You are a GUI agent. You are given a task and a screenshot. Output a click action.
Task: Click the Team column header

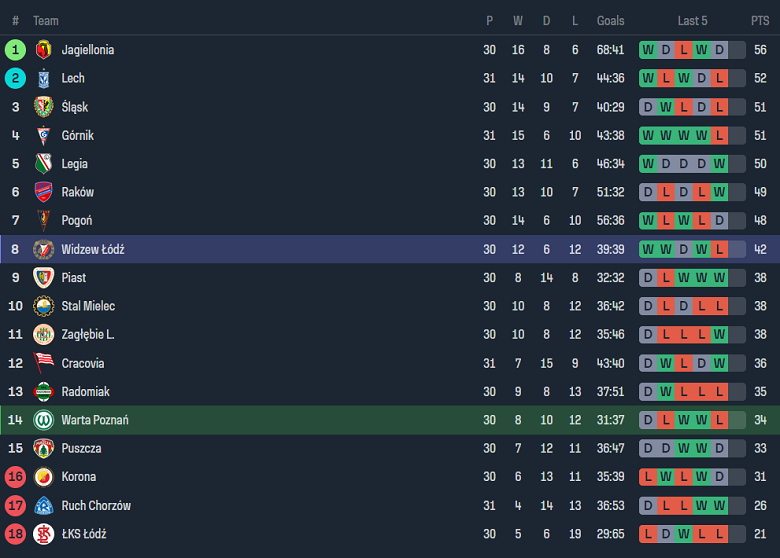pos(46,20)
